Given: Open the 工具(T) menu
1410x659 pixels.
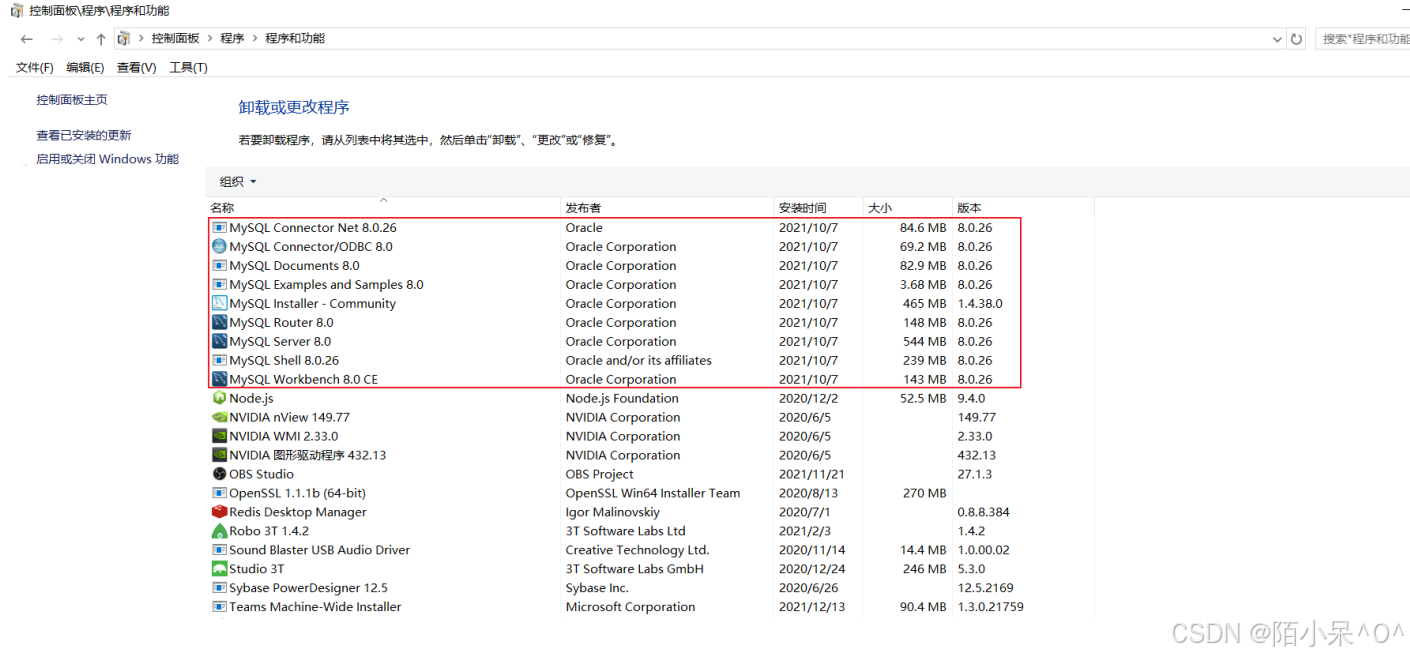Looking at the screenshot, I should 188,68.
